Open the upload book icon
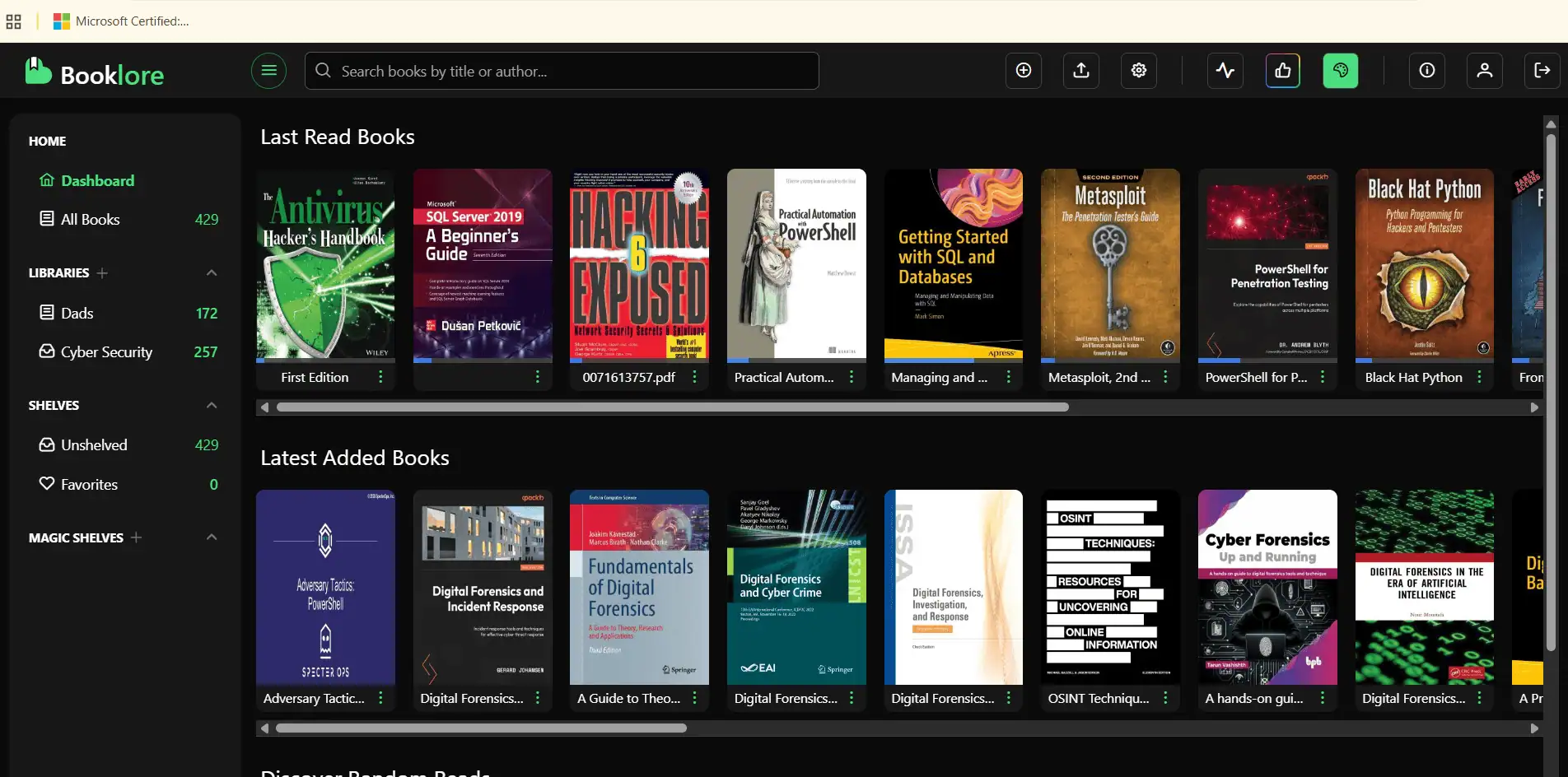The width and height of the screenshot is (1568, 777). (x=1081, y=71)
